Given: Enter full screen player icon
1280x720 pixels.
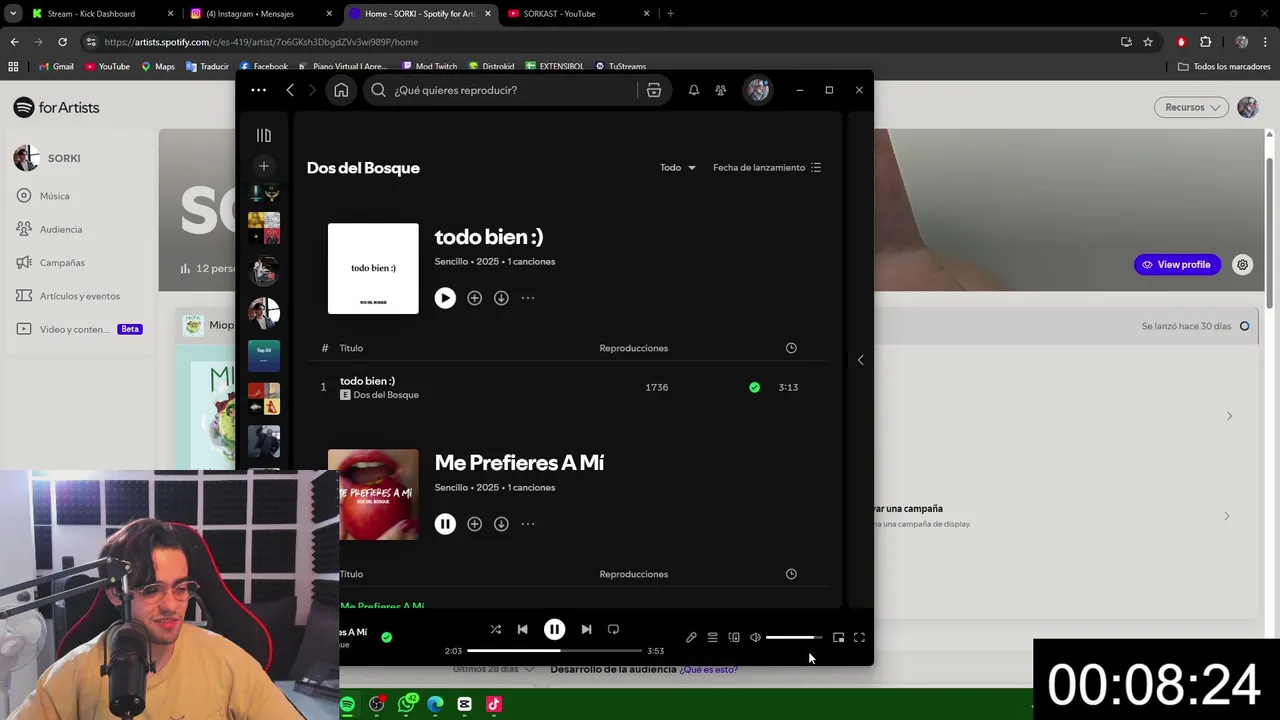Looking at the screenshot, I should pos(859,637).
